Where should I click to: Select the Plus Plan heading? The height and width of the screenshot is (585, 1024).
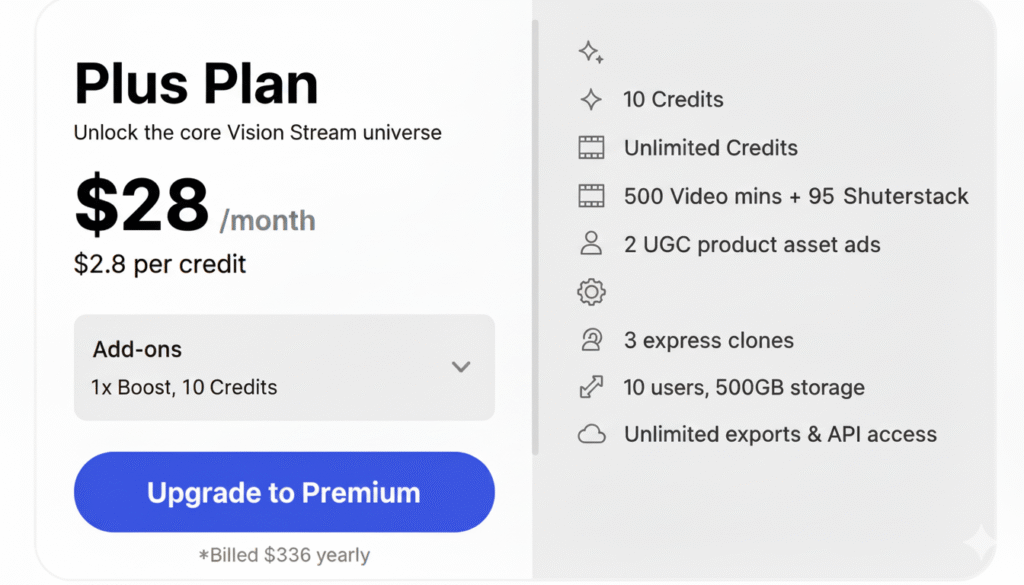point(196,83)
